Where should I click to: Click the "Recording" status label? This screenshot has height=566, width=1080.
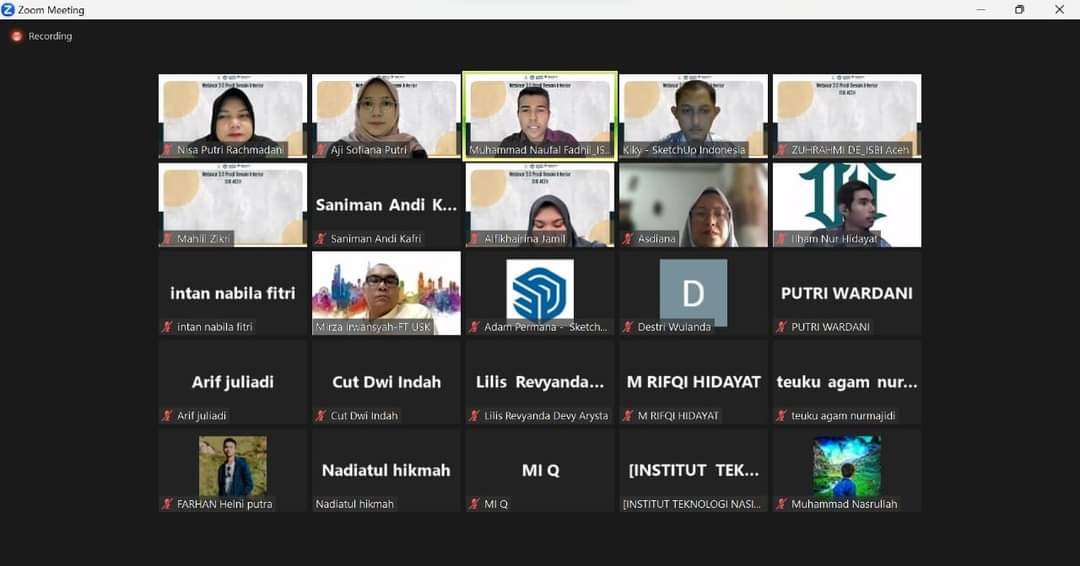tap(50, 36)
